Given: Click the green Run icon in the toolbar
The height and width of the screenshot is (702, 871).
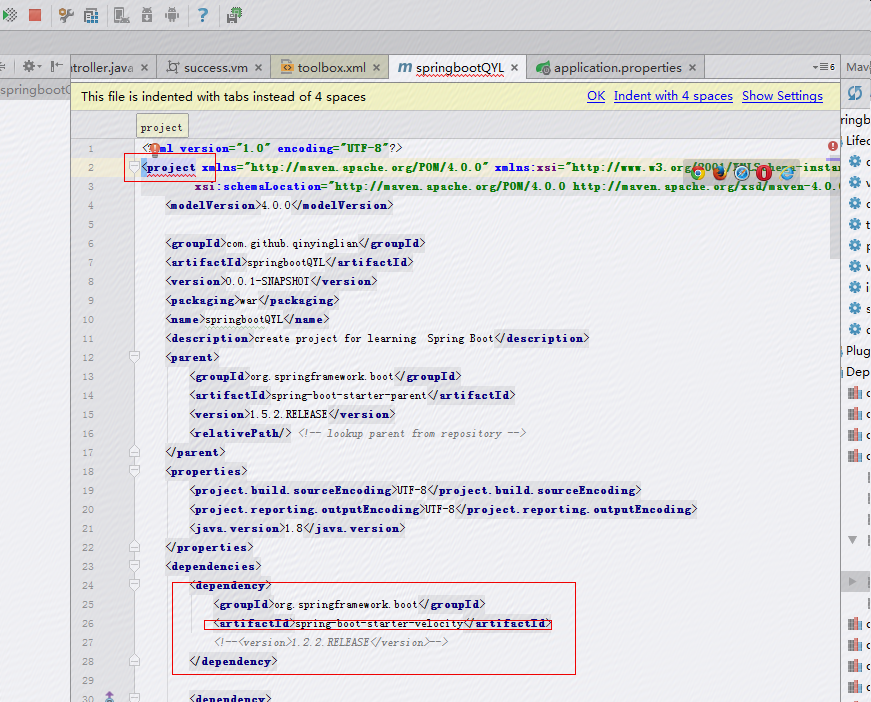Looking at the screenshot, I should point(9,15).
